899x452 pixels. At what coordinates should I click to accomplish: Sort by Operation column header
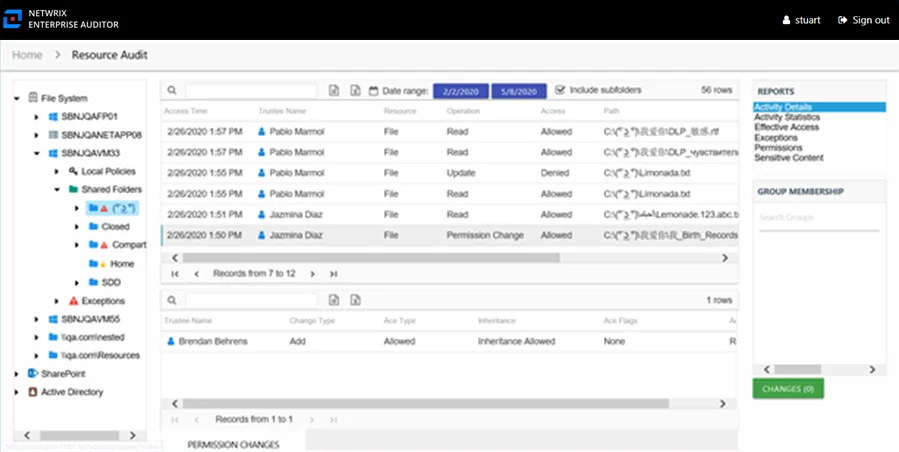click(463, 111)
